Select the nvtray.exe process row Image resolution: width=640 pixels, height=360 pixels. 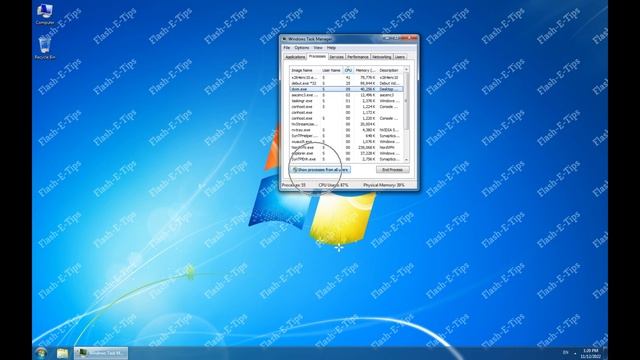[346, 130]
